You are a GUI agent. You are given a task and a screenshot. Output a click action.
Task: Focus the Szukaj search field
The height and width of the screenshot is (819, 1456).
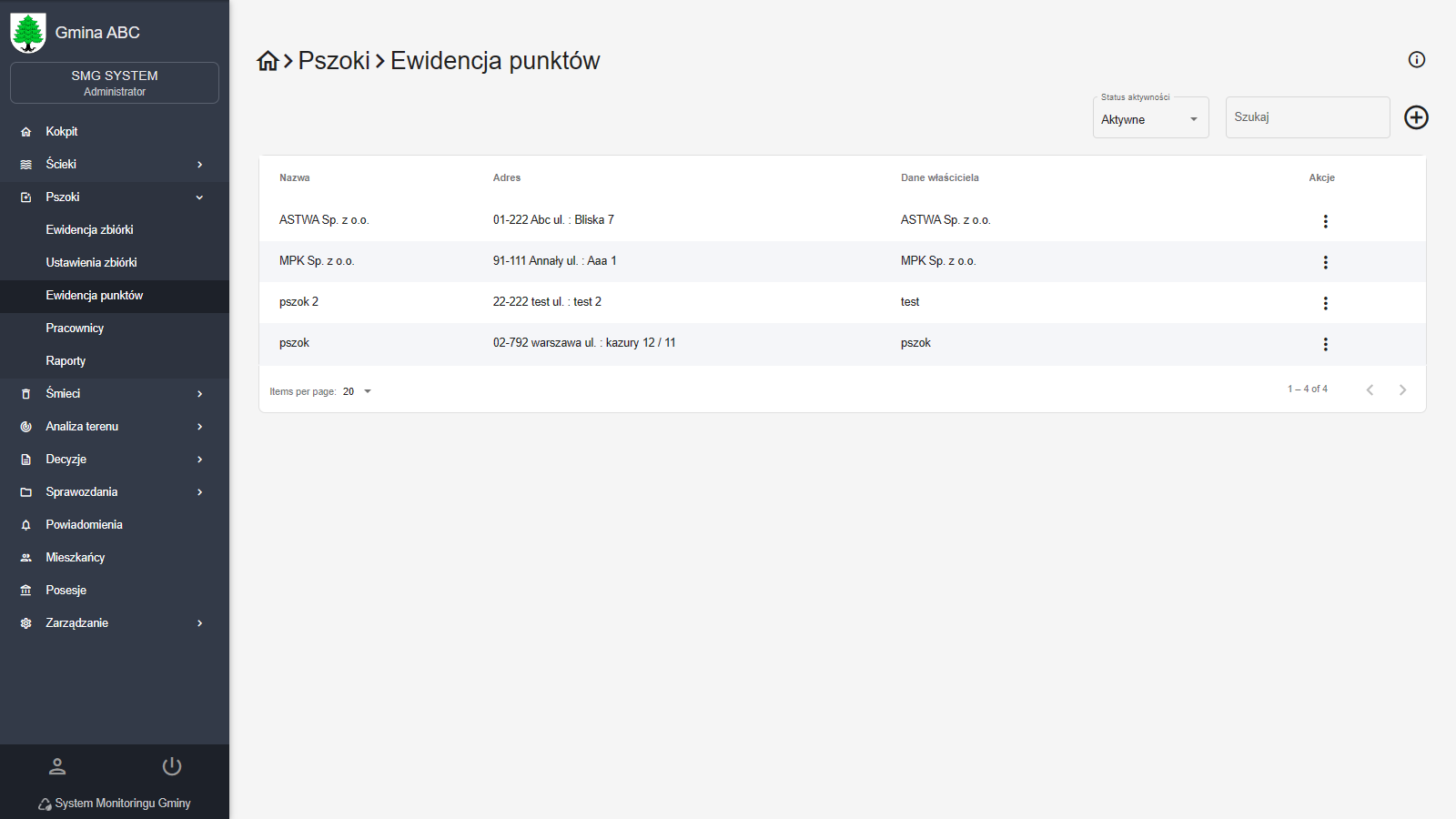click(1307, 117)
